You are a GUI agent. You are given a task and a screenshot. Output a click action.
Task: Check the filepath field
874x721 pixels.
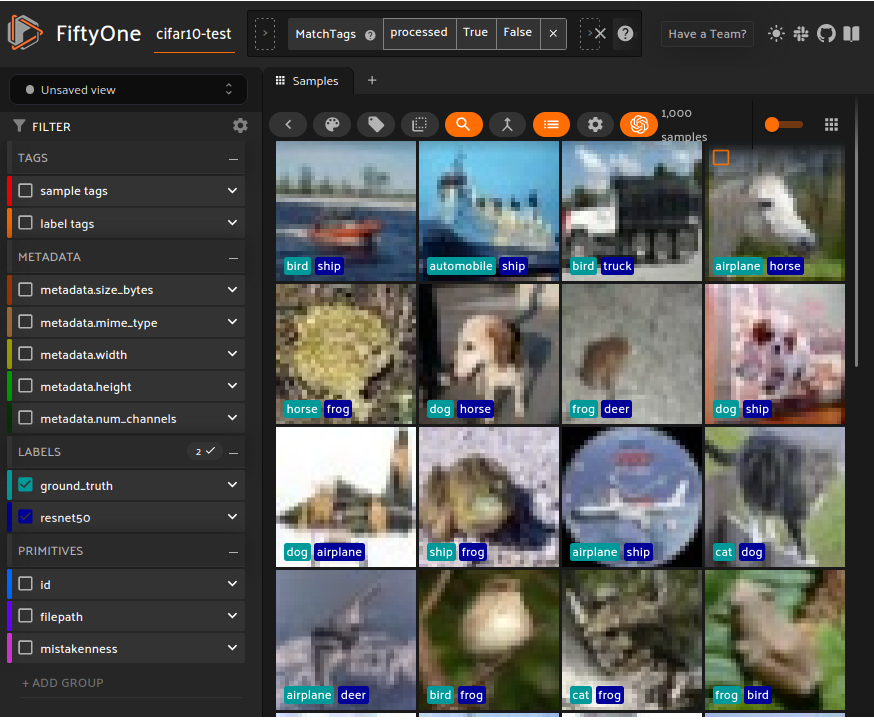pos(26,616)
